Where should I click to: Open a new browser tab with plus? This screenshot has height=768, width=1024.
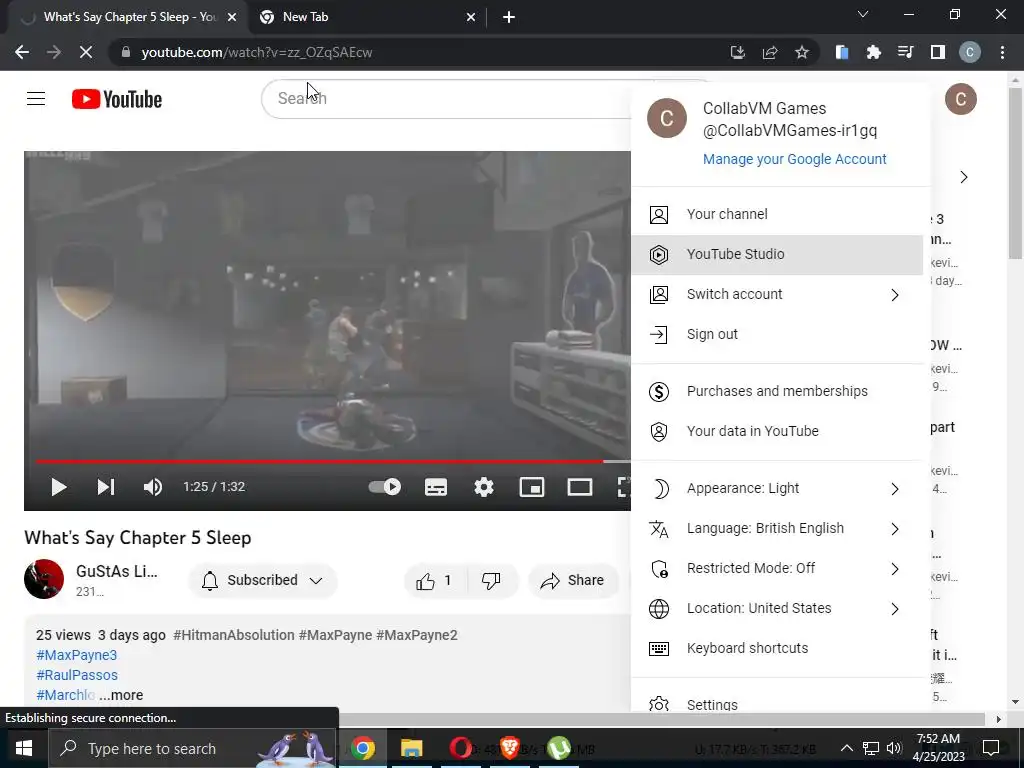click(509, 18)
